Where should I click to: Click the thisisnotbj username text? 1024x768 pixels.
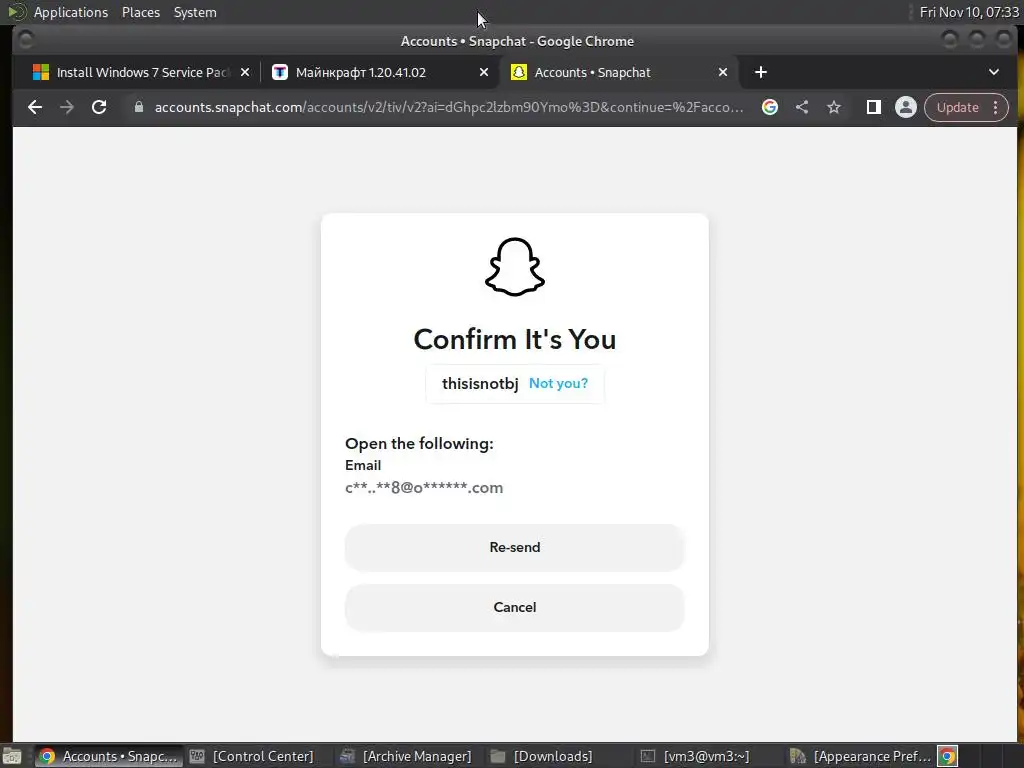point(480,383)
